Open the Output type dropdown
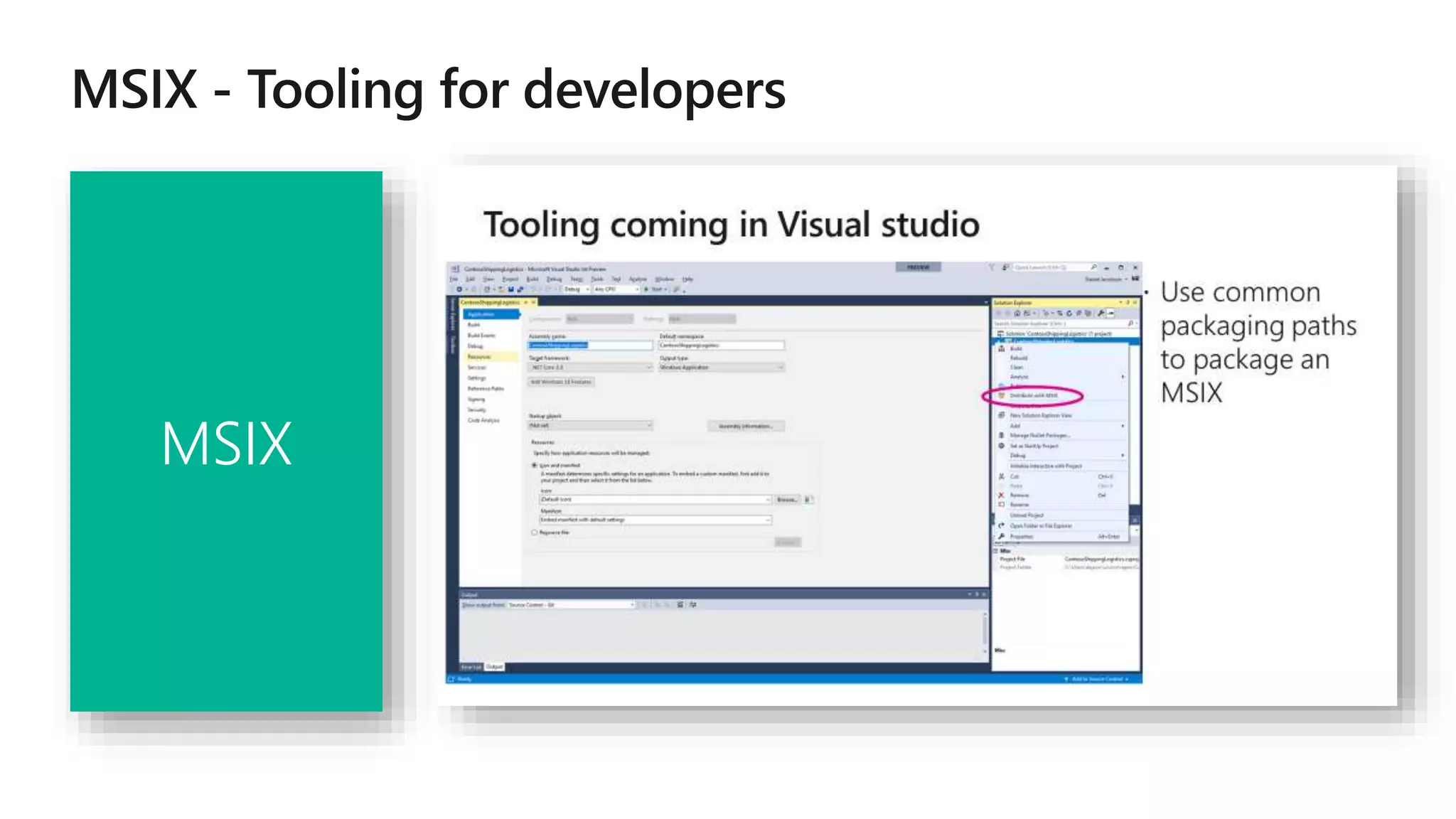 click(x=721, y=368)
